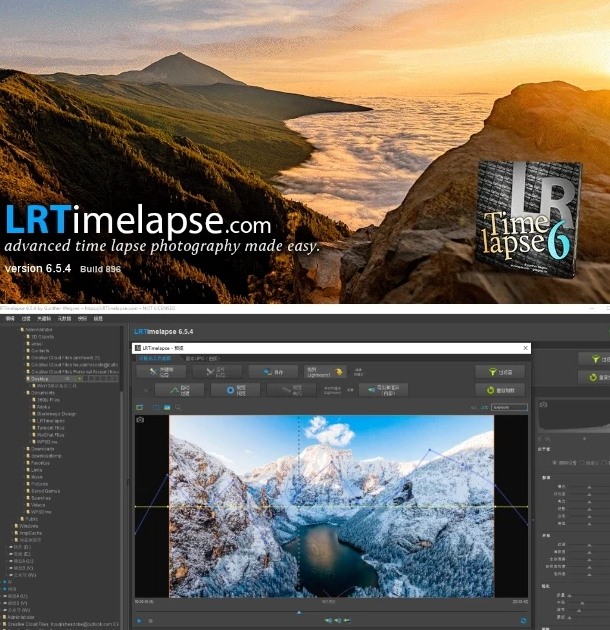This screenshot has height=630, width=610.
Task: Click the green funnel Filter button in dialog
Action: (x=500, y=372)
